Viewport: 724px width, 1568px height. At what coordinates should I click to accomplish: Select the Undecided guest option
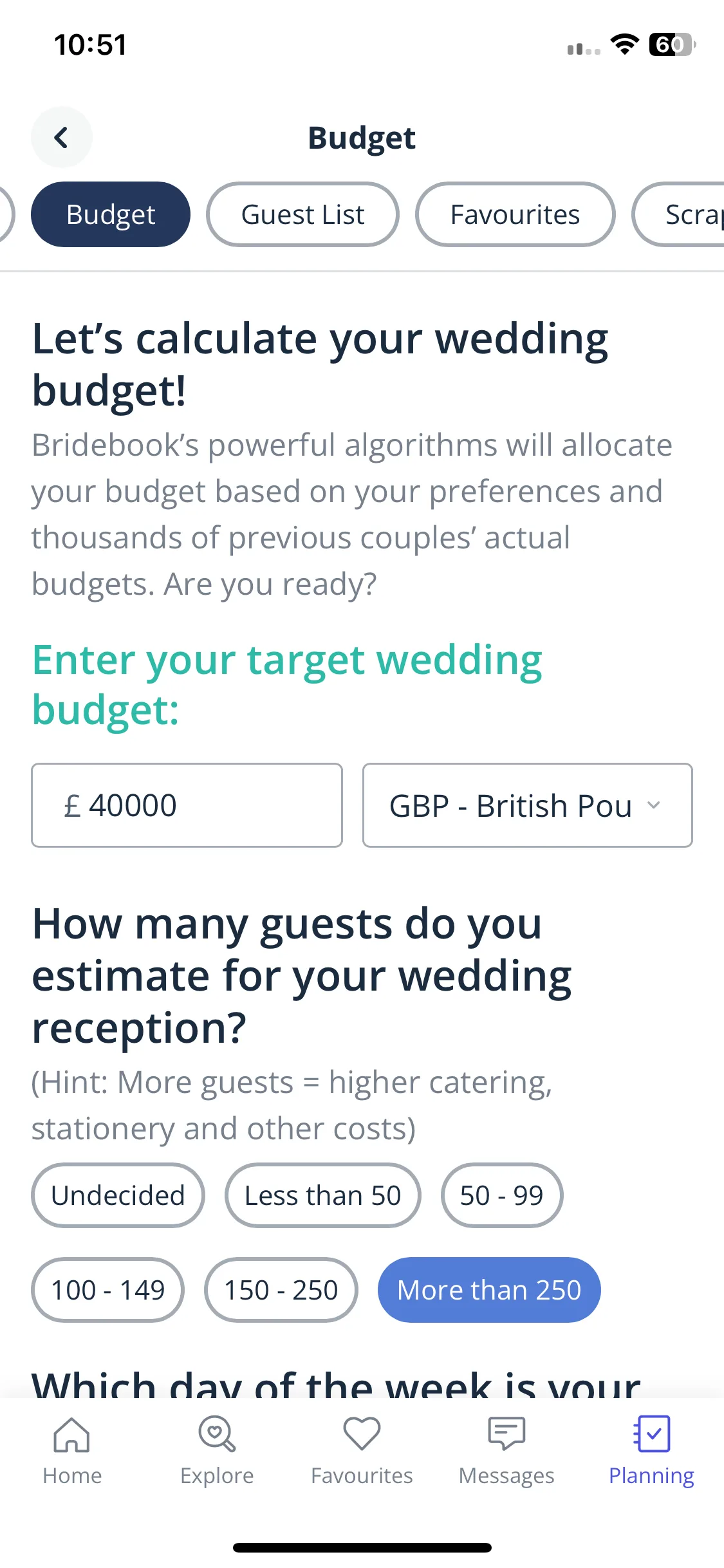pyautogui.click(x=118, y=1195)
